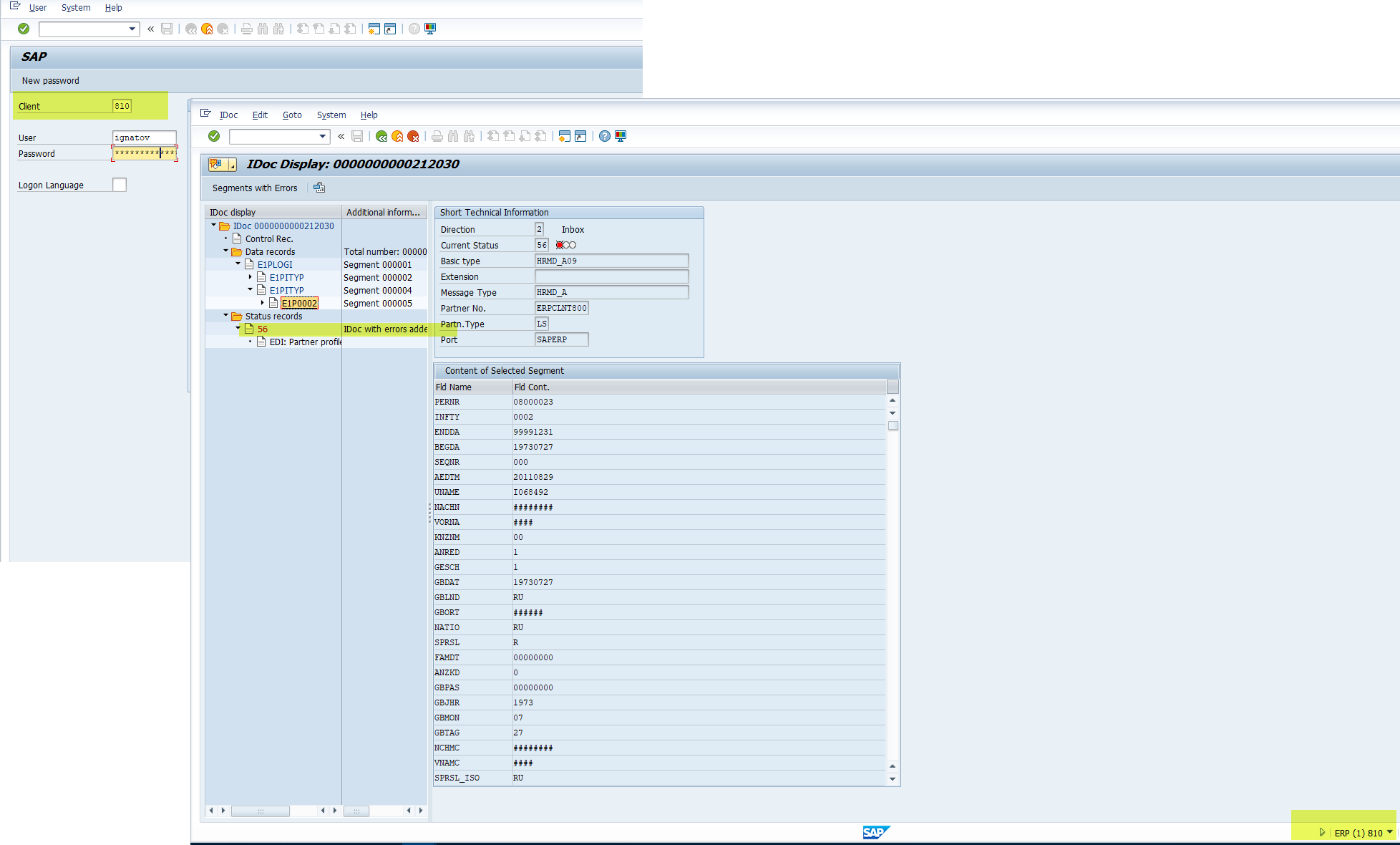
Task: Open the IDoc menu
Action: 228,115
